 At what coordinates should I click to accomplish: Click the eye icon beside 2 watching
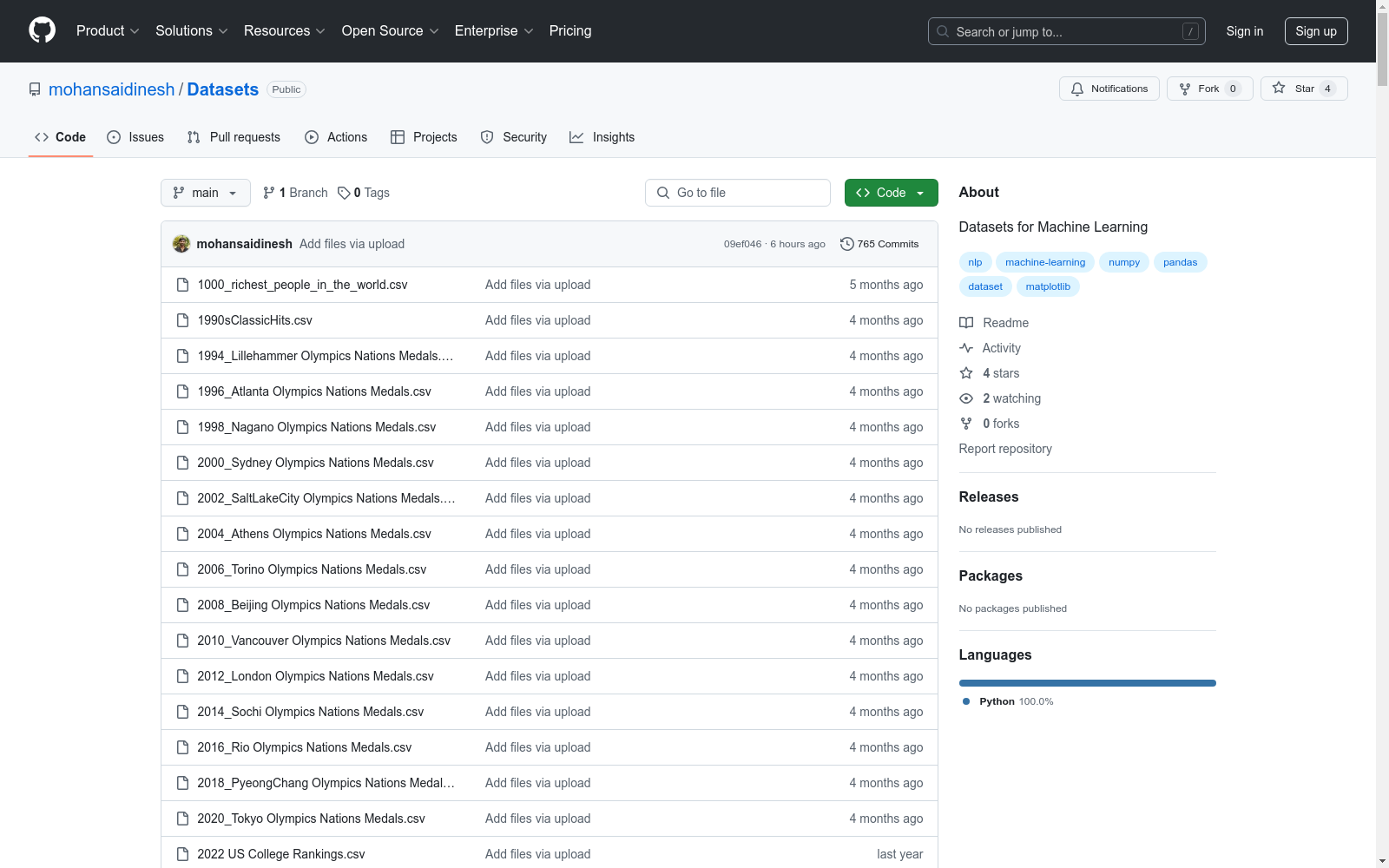(x=966, y=398)
